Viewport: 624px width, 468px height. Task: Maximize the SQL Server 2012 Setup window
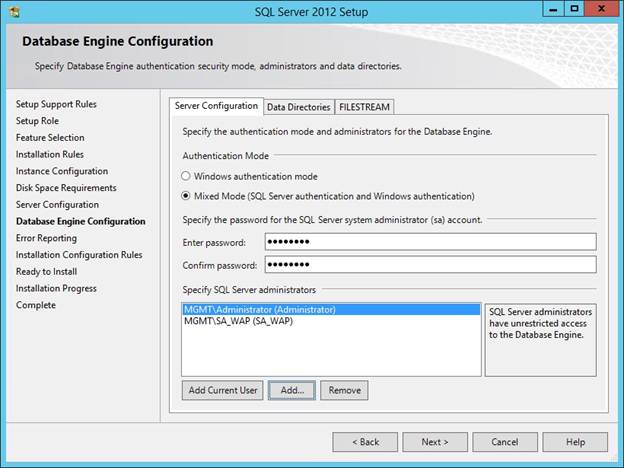tap(574, 10)
